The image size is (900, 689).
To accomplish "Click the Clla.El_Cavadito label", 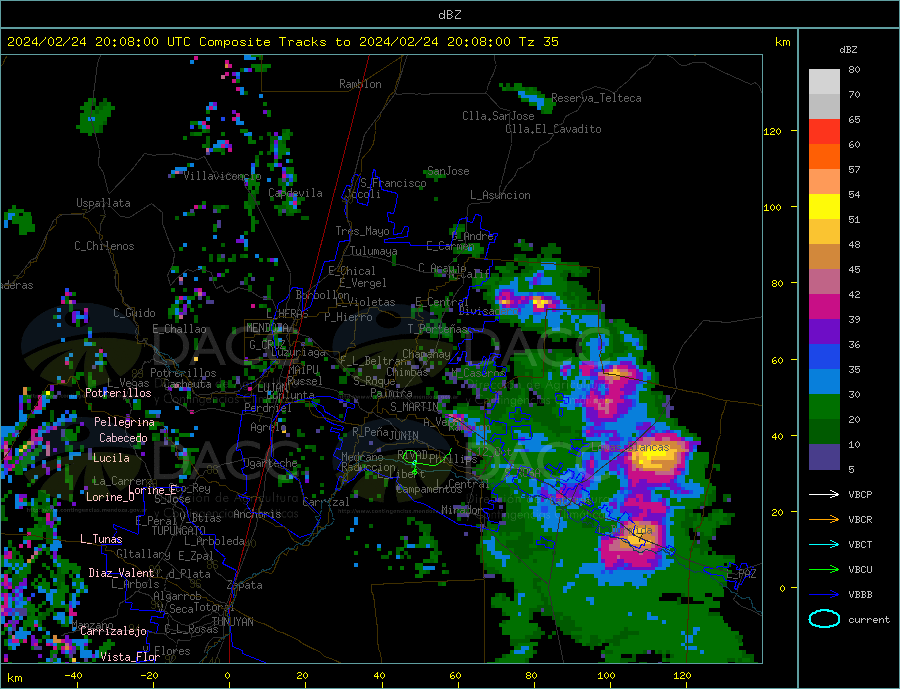I will point(553,129).
